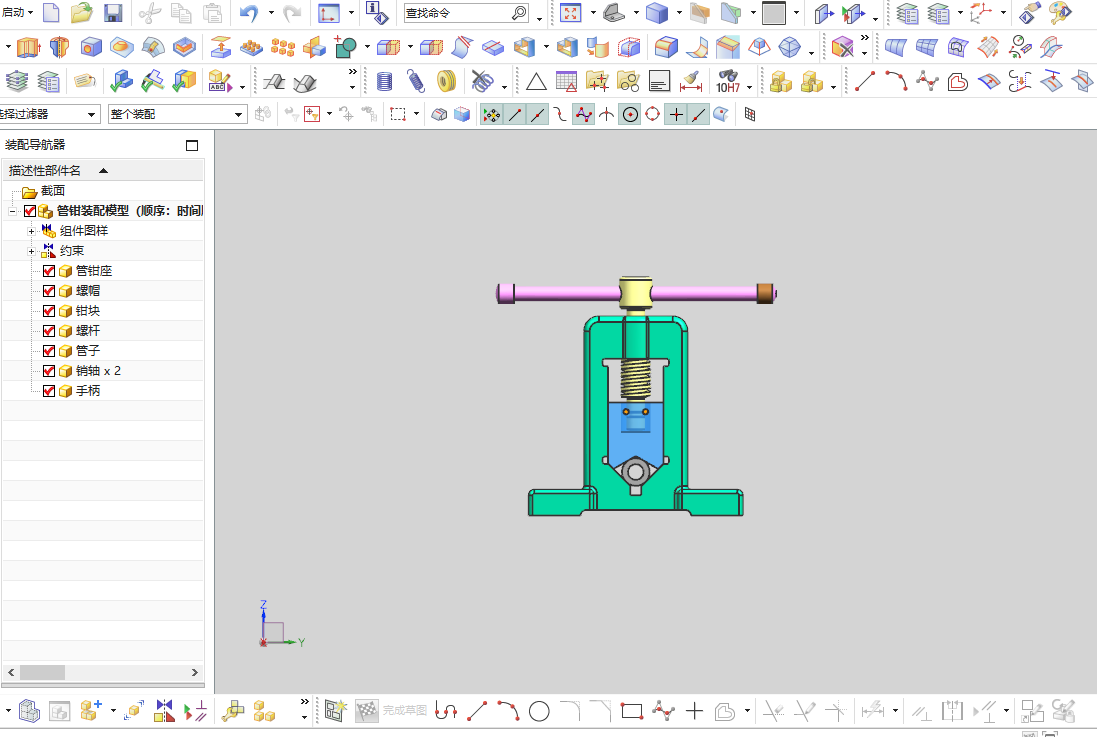Click the binoculars 10H7 search icon
The width and height of the screenshot is (1097, 737).
pos(728,81)
